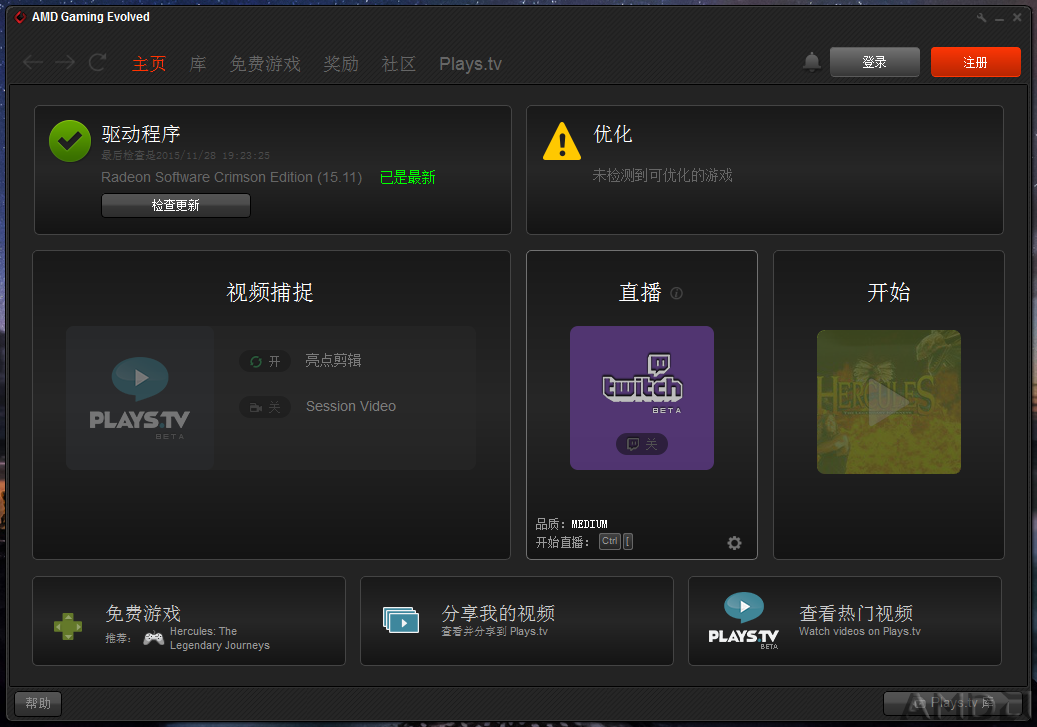Click the 驱动程序 heading
This screenshot has height=727, width=1037.
141,134
